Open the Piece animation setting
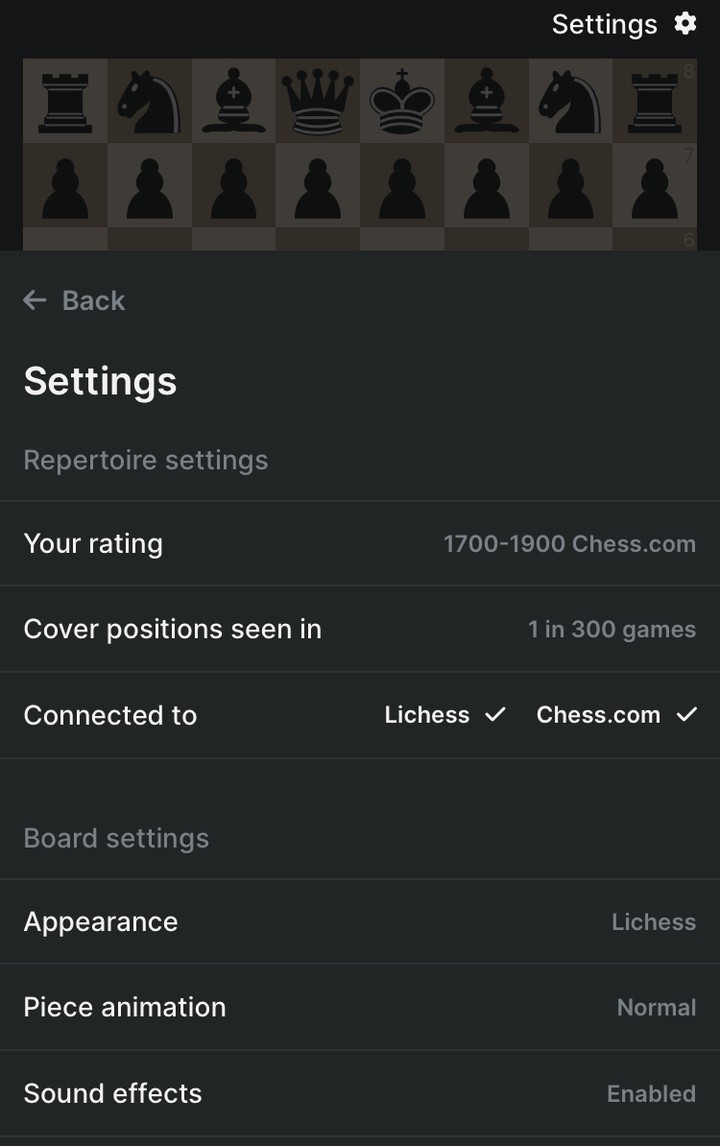Image resolution: width=720 pixels, height=1146 pixels. coord(656,1007)
